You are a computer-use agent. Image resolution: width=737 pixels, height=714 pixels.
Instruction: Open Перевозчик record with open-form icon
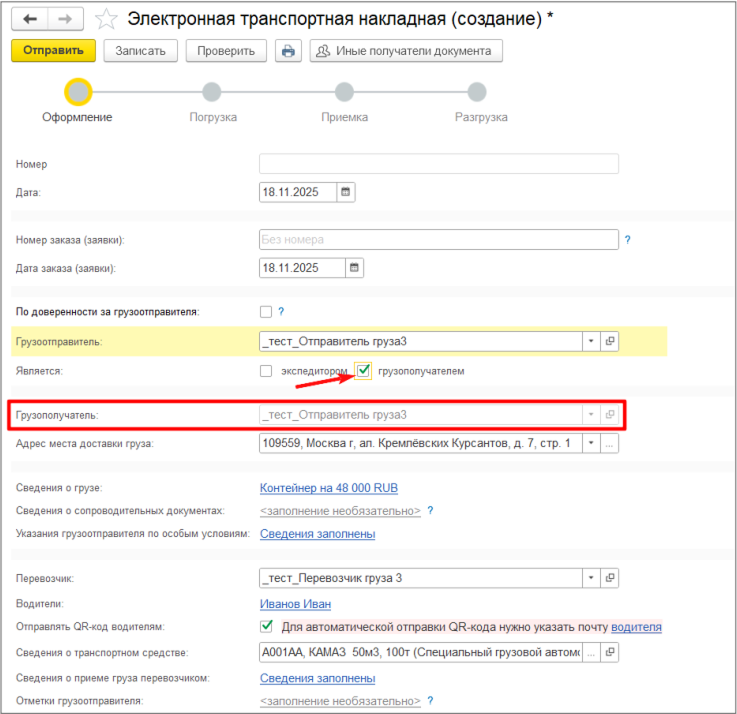[x=610, y=578]
